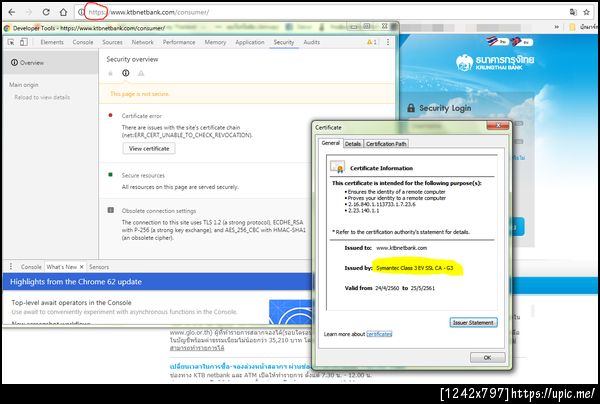Select the info circle in Security overview

[x=126, y=73]
